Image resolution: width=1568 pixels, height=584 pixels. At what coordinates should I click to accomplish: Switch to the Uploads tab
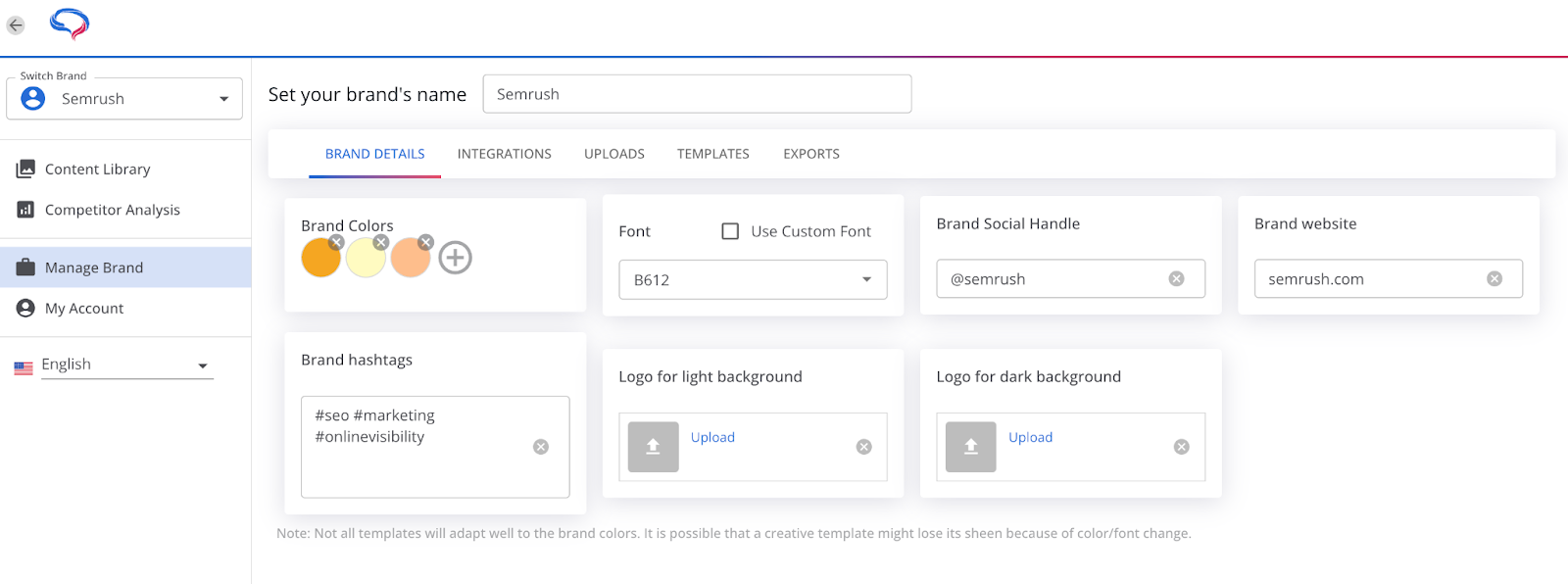click(614, 154)
